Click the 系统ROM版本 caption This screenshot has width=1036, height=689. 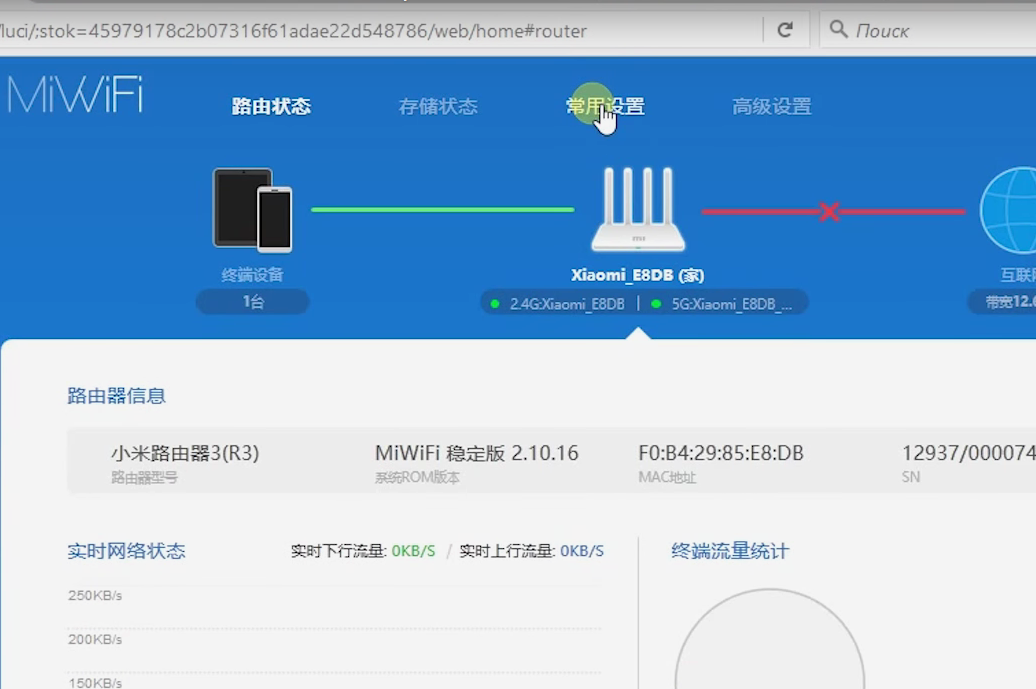pyautogui.click(x=417, y=477)
